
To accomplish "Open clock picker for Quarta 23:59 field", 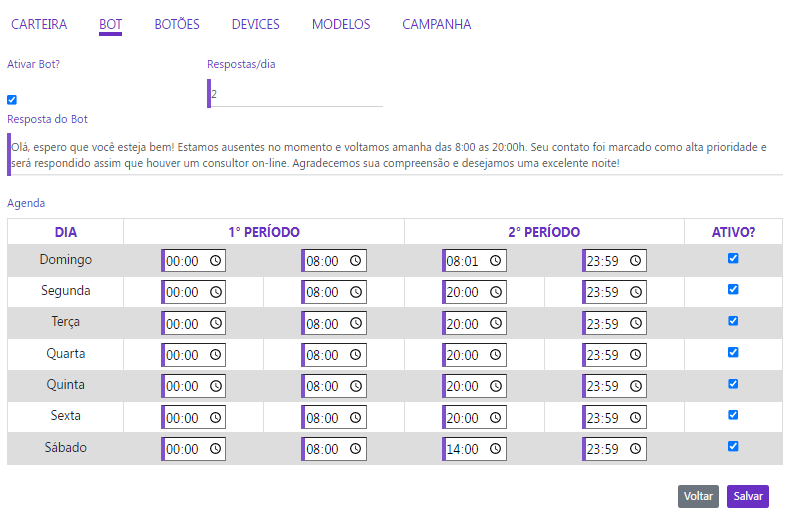I will pyautogui.click(x=636, y=355).
